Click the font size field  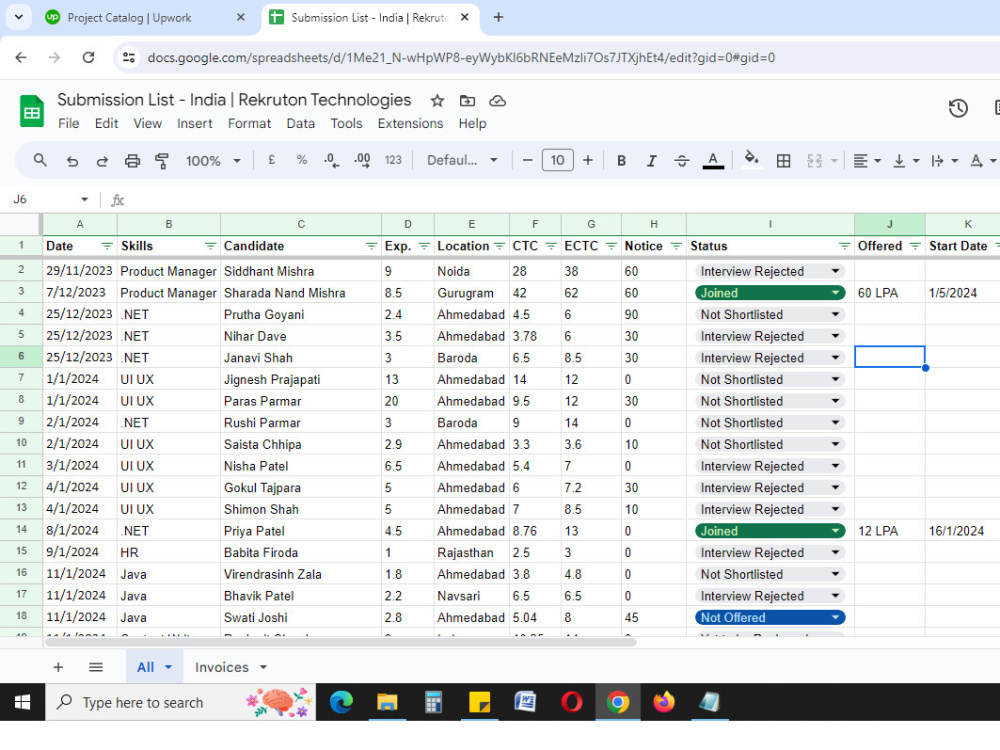pos(557,160)
